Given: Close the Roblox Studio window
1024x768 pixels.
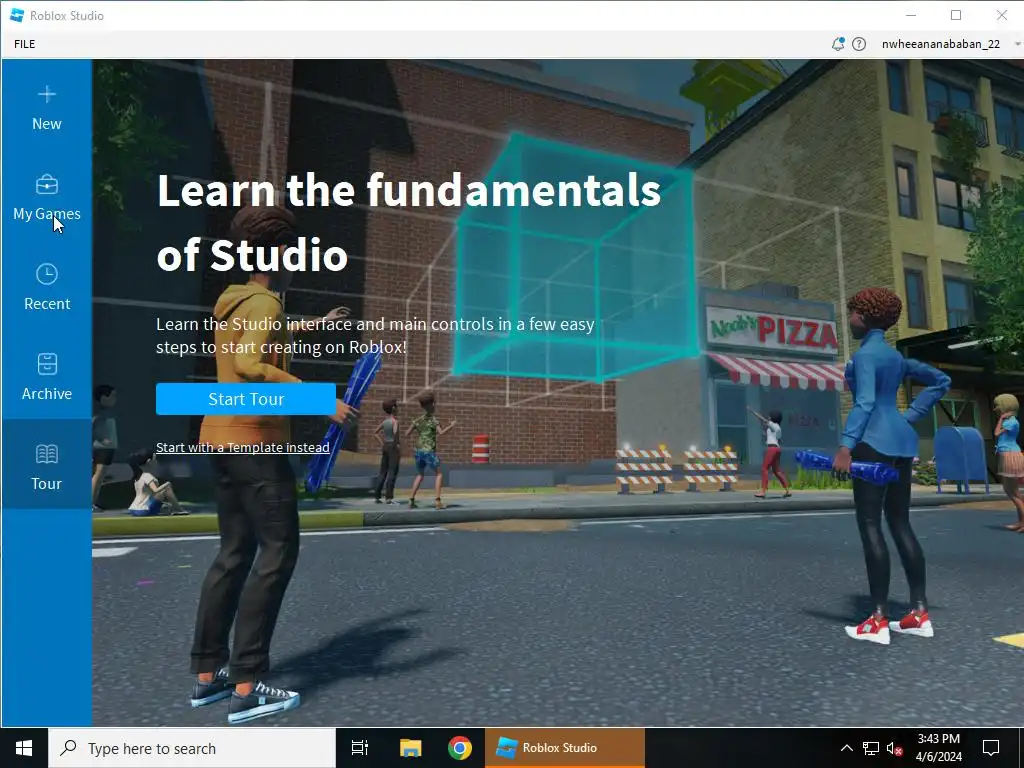Looking at the screenshot, I should [1002, 15].
